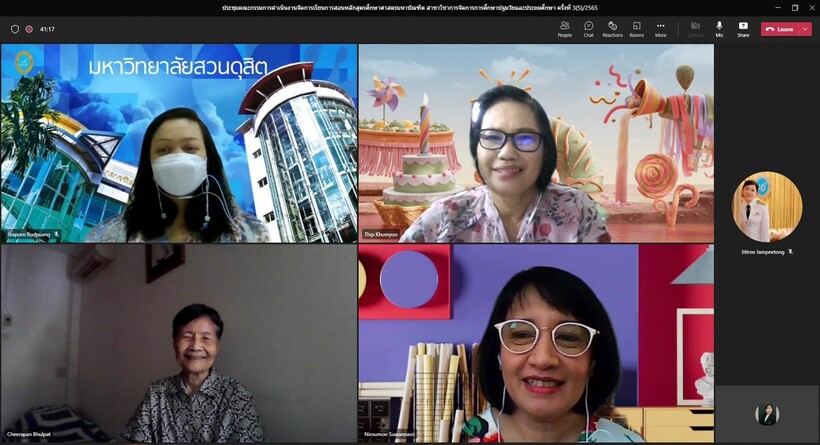This screenshot has width=820, height=445.
Task: Select Niroumon Suwannasri's video tile
Action: click(536, 344)
